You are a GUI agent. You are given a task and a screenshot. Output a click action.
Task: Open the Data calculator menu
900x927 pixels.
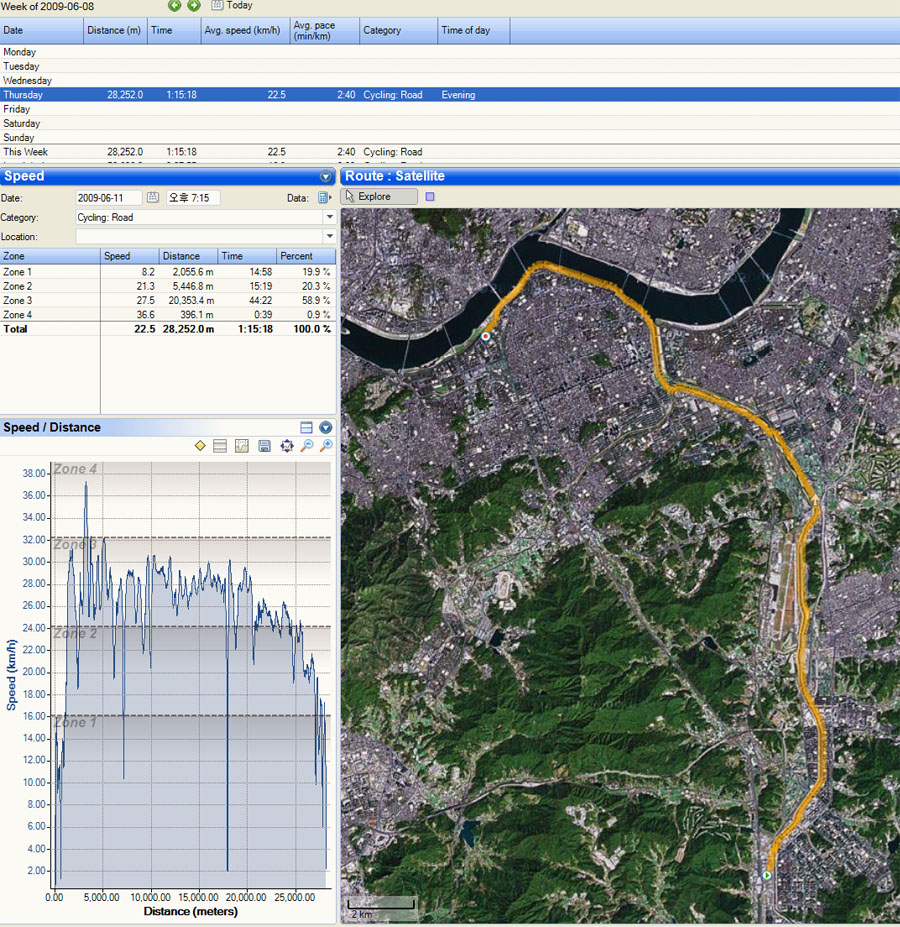[324, 198]
